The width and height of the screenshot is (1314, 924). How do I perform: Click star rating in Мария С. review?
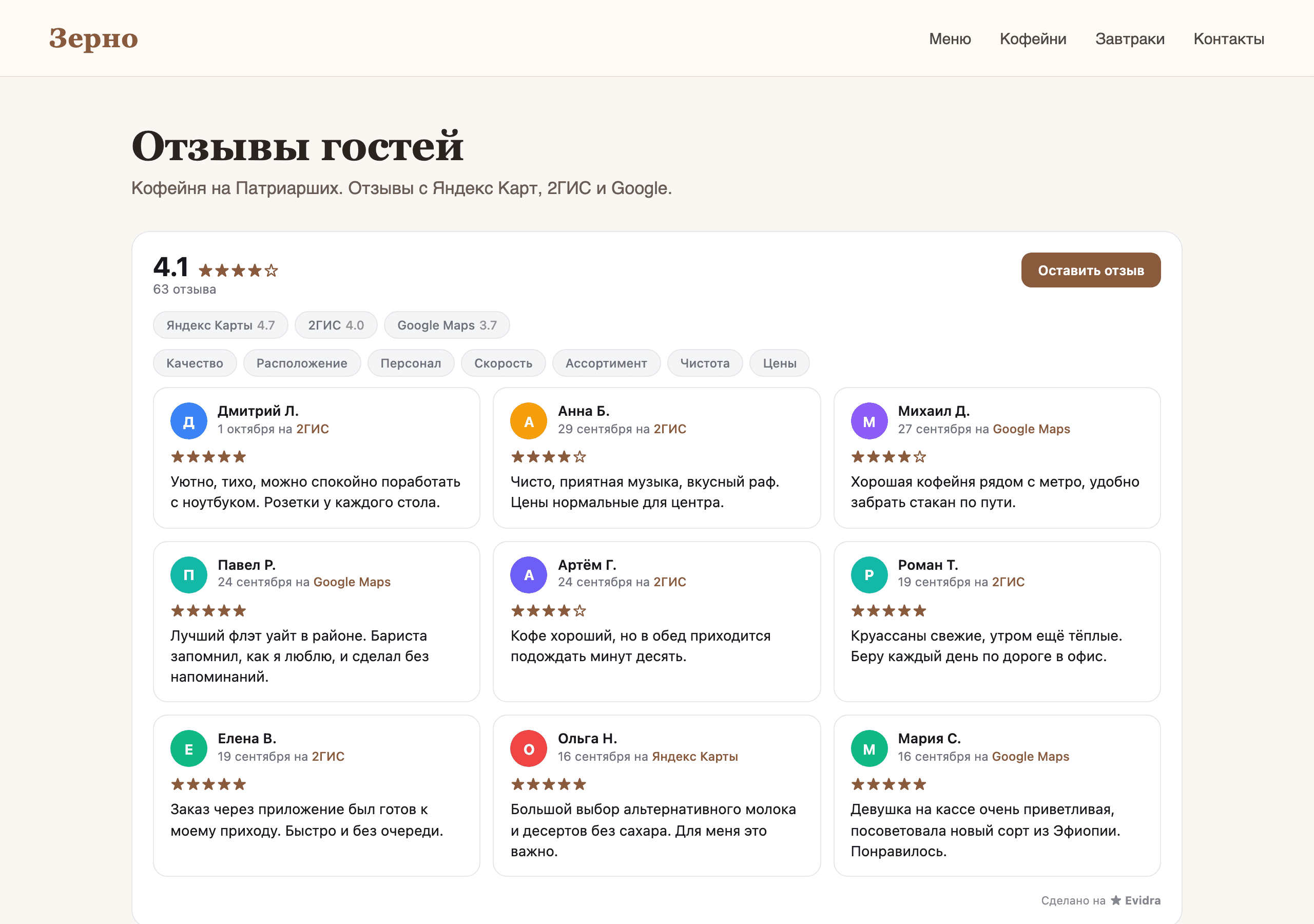888,784
